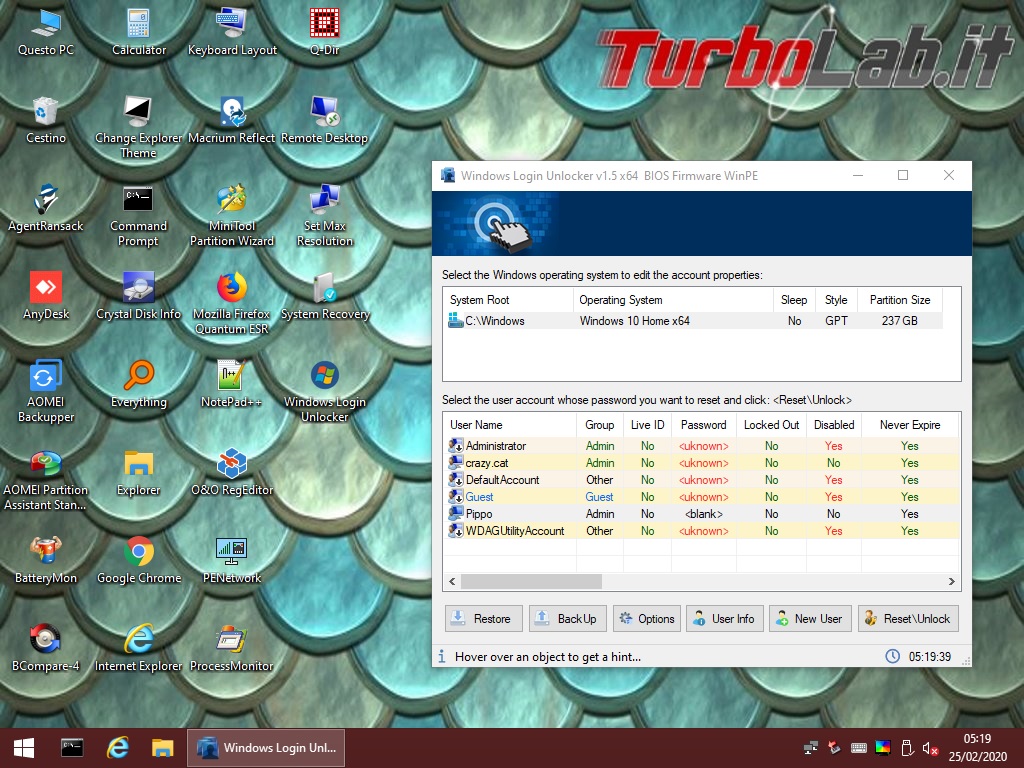Select the crazy.cat user account
Screen dimensions: 1024x768
(701, 462)
